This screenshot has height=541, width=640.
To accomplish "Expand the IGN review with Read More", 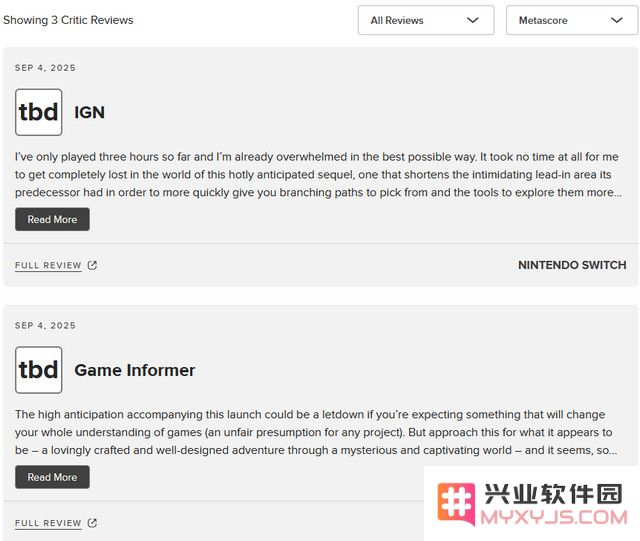I will point(52,220).
